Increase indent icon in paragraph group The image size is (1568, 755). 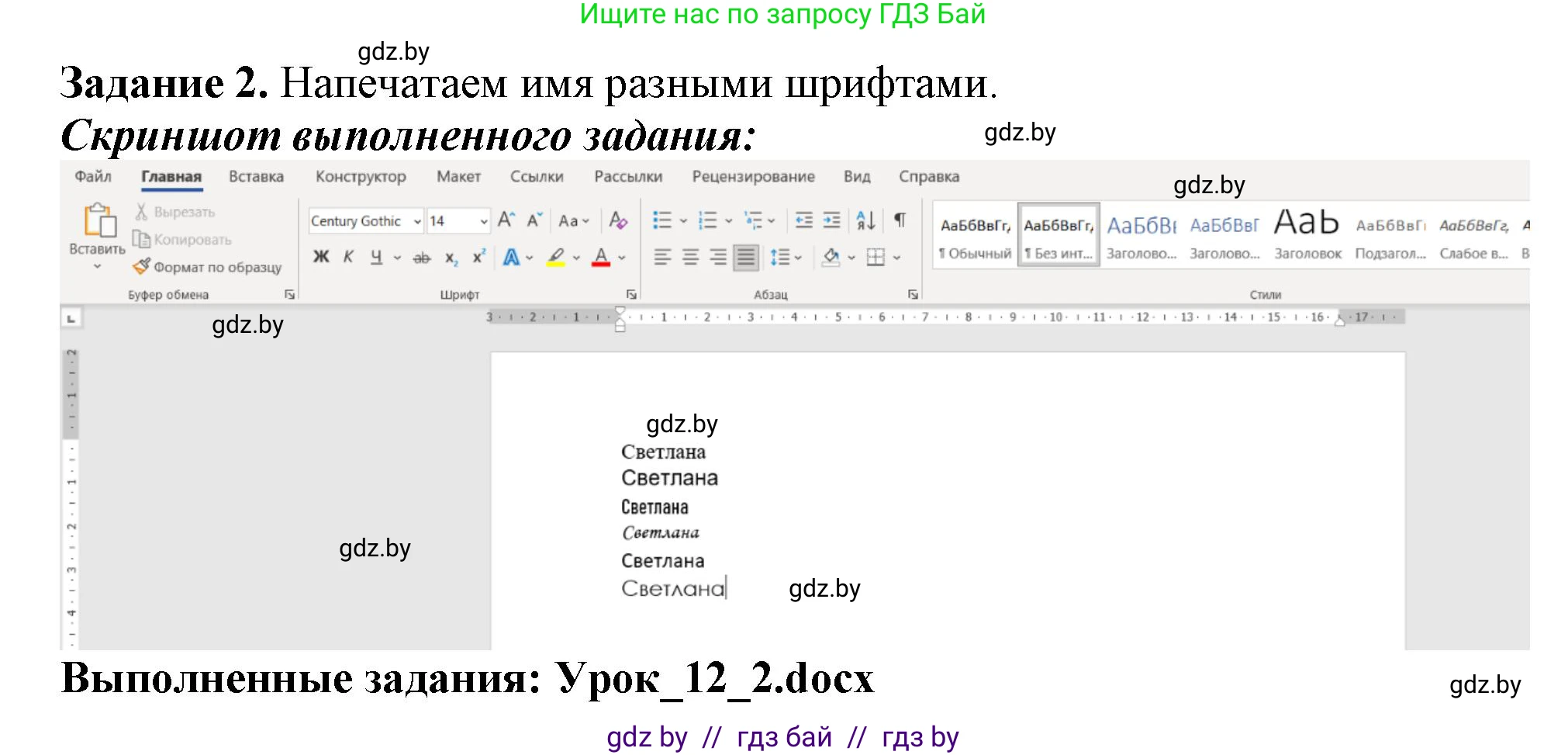(831, 220)
